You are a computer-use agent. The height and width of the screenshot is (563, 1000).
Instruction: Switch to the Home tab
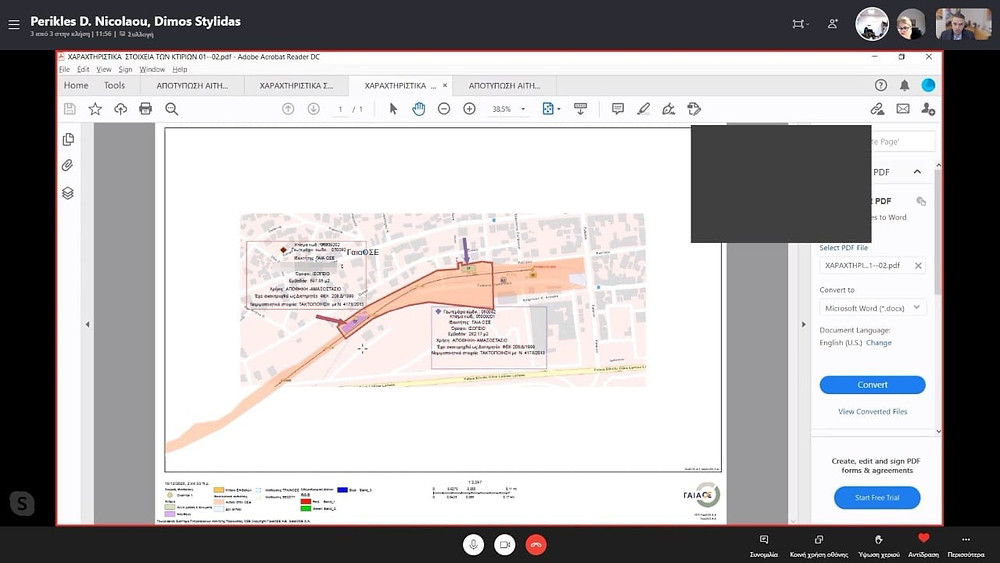click(76, 85)
